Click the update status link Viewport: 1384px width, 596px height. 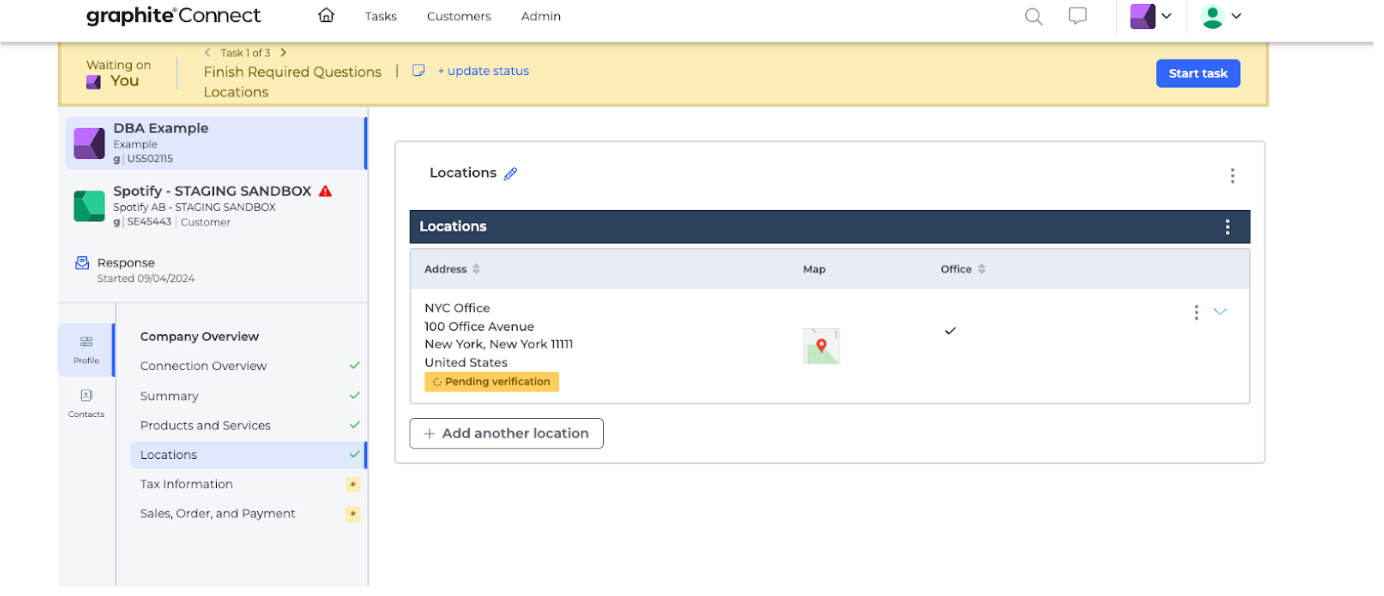coord(483,71)
